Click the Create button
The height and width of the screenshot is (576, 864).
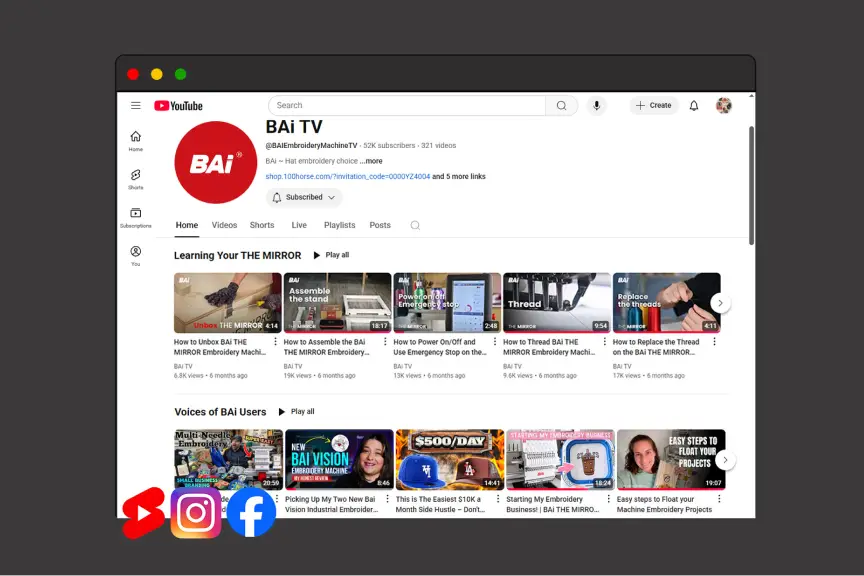(x=654, y=106)
